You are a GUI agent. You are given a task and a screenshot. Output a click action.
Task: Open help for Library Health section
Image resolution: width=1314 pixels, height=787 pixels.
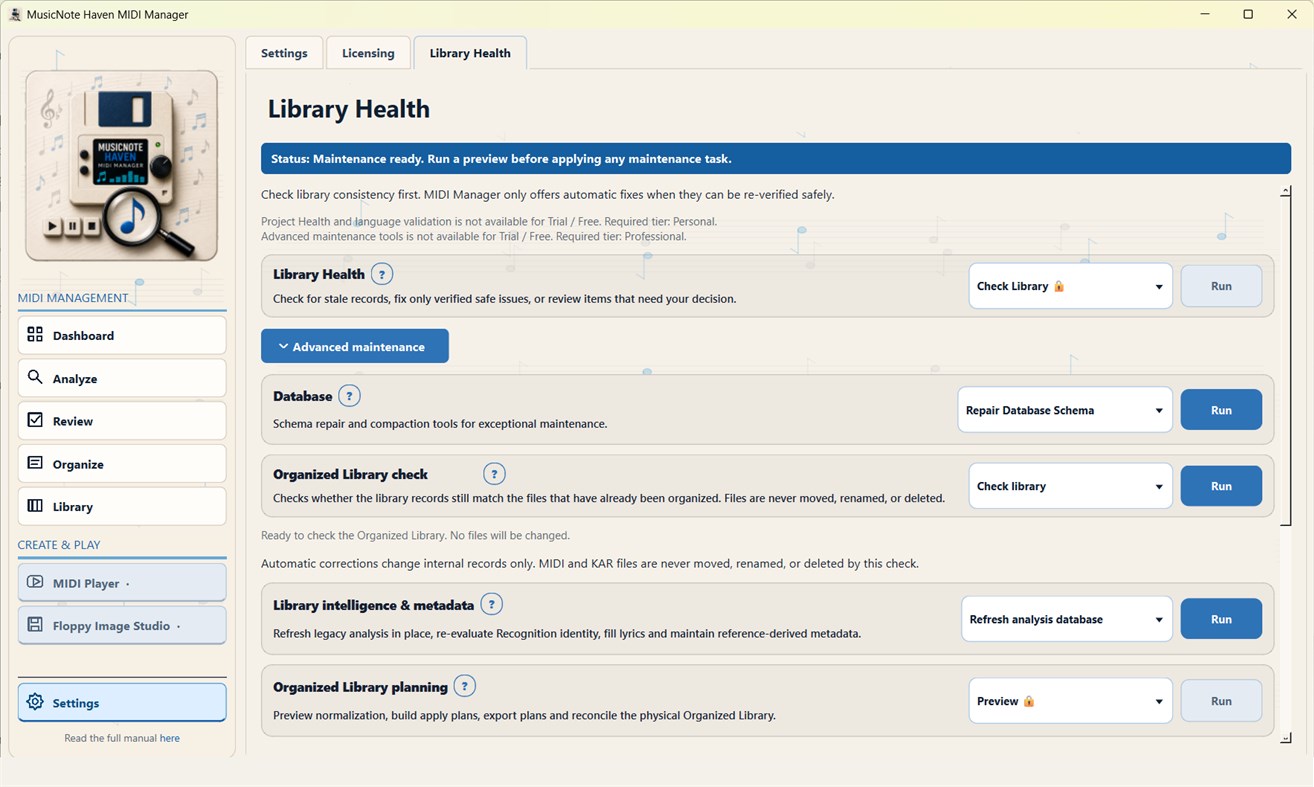[x=382, y=274]
